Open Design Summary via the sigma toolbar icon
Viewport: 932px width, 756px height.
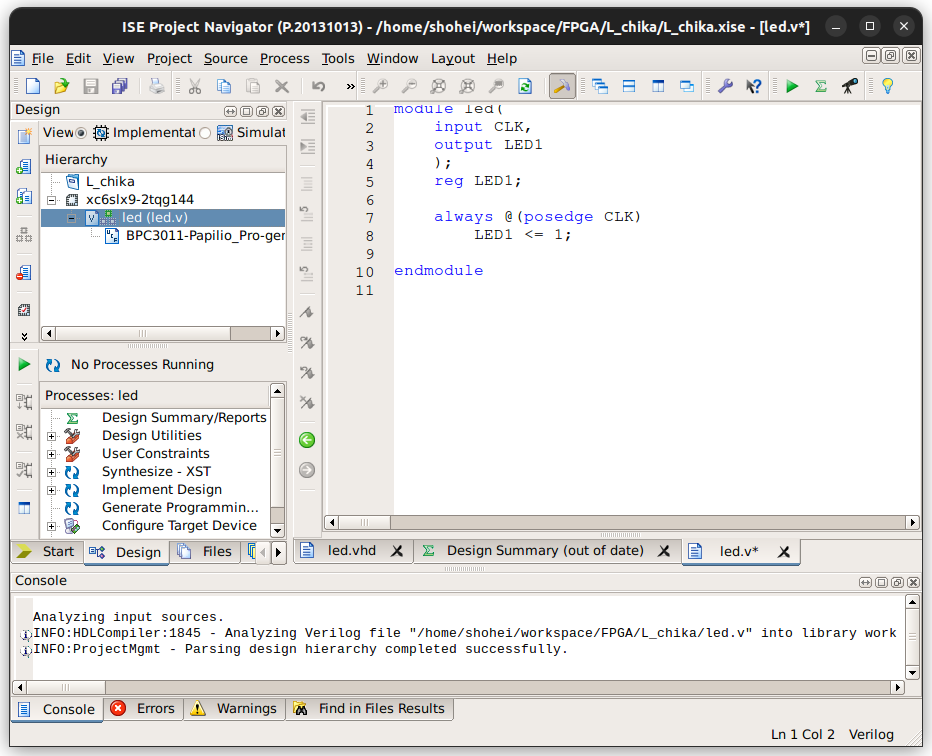[x=821, y=86]
